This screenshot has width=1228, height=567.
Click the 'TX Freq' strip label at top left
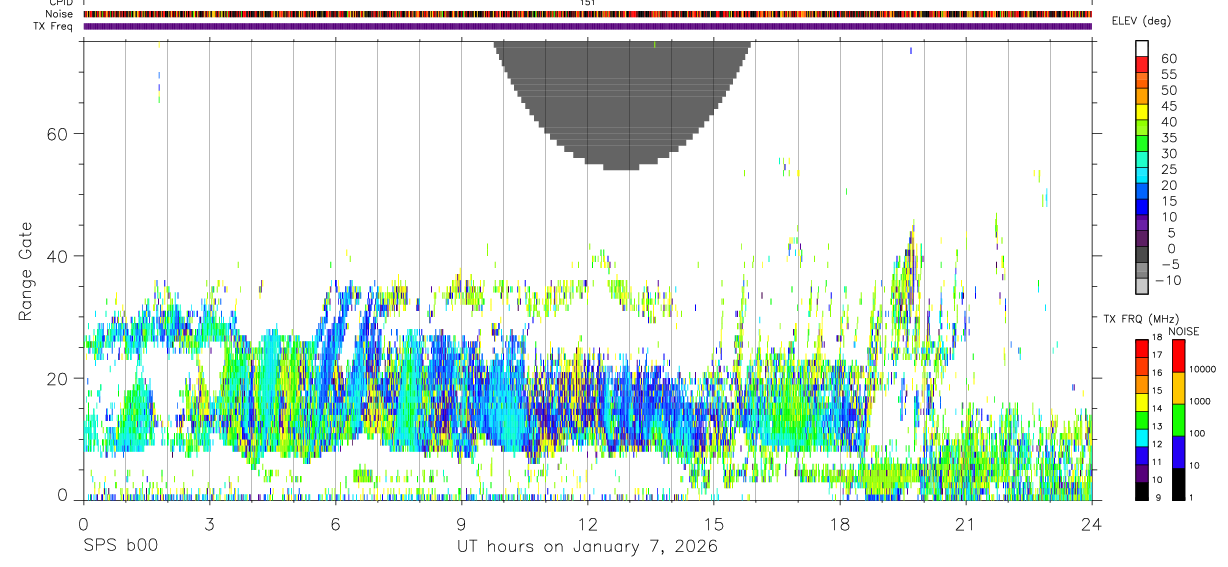click(53, 26)
